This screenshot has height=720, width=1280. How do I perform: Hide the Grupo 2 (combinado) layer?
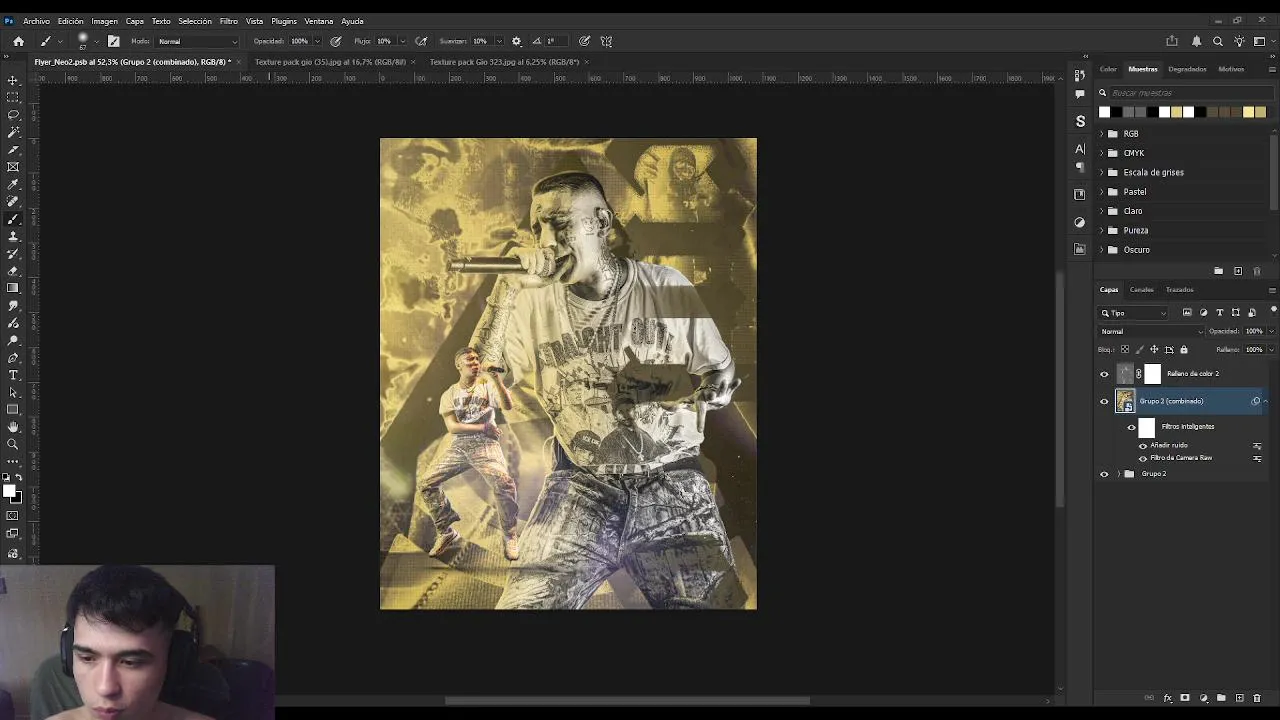click(1104, 401)
